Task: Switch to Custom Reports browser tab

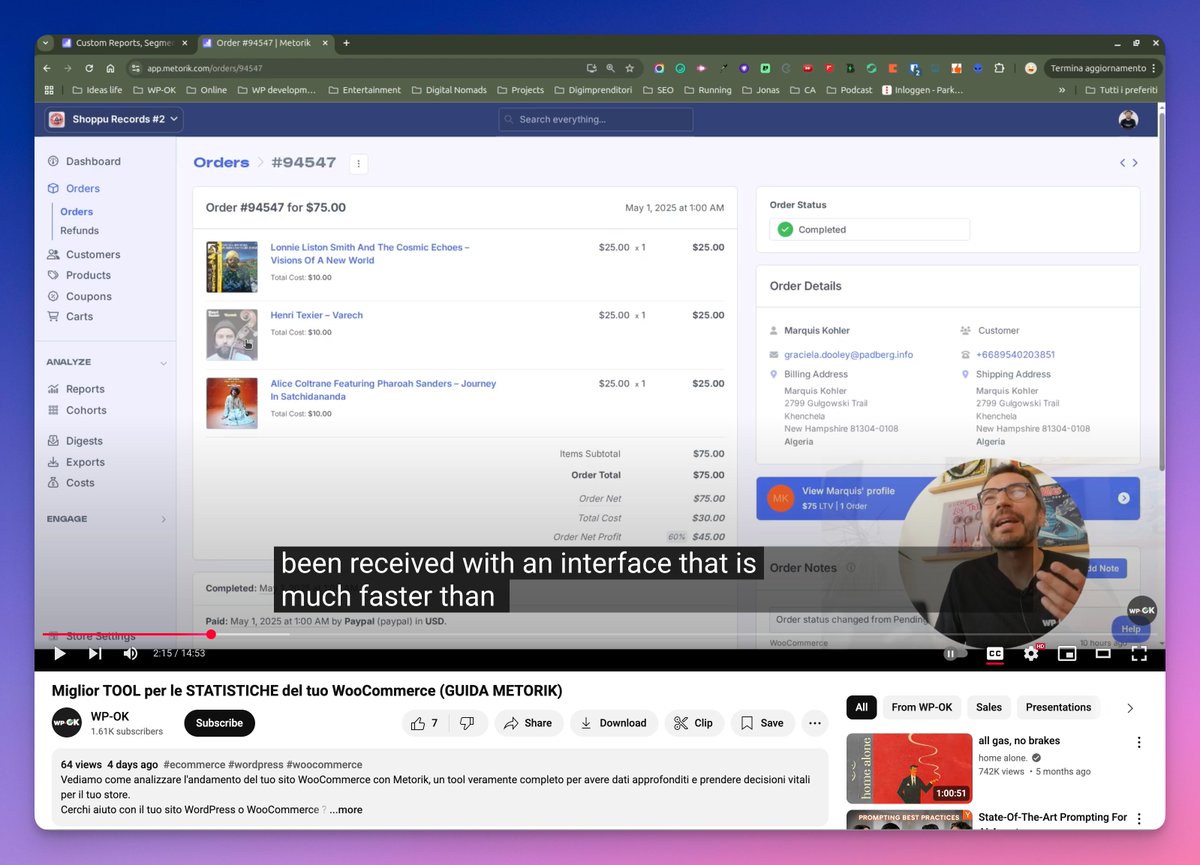Action: pos(124,43)
